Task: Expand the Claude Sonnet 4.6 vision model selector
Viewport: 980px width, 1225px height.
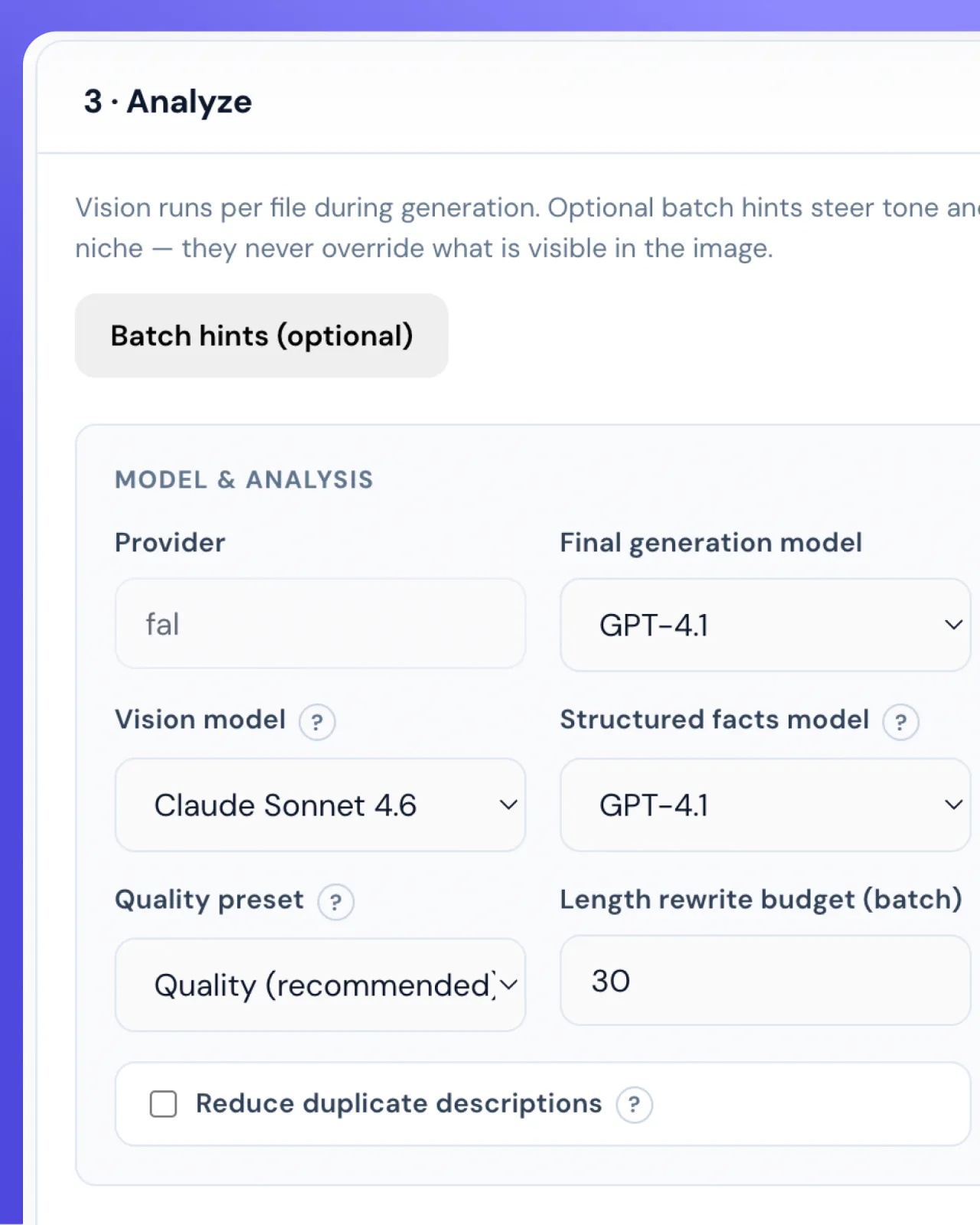Action: point(320,805)
